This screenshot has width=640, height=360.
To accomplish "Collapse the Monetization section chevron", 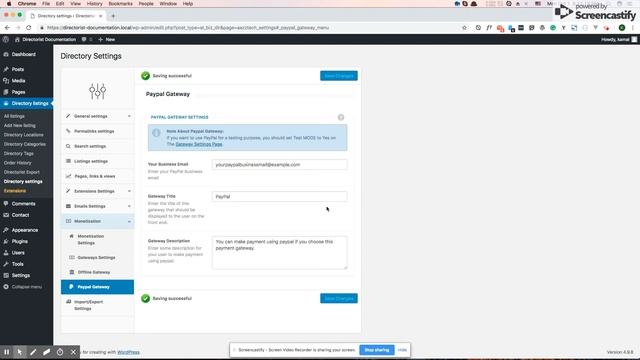I will click(x=129, y=222).
